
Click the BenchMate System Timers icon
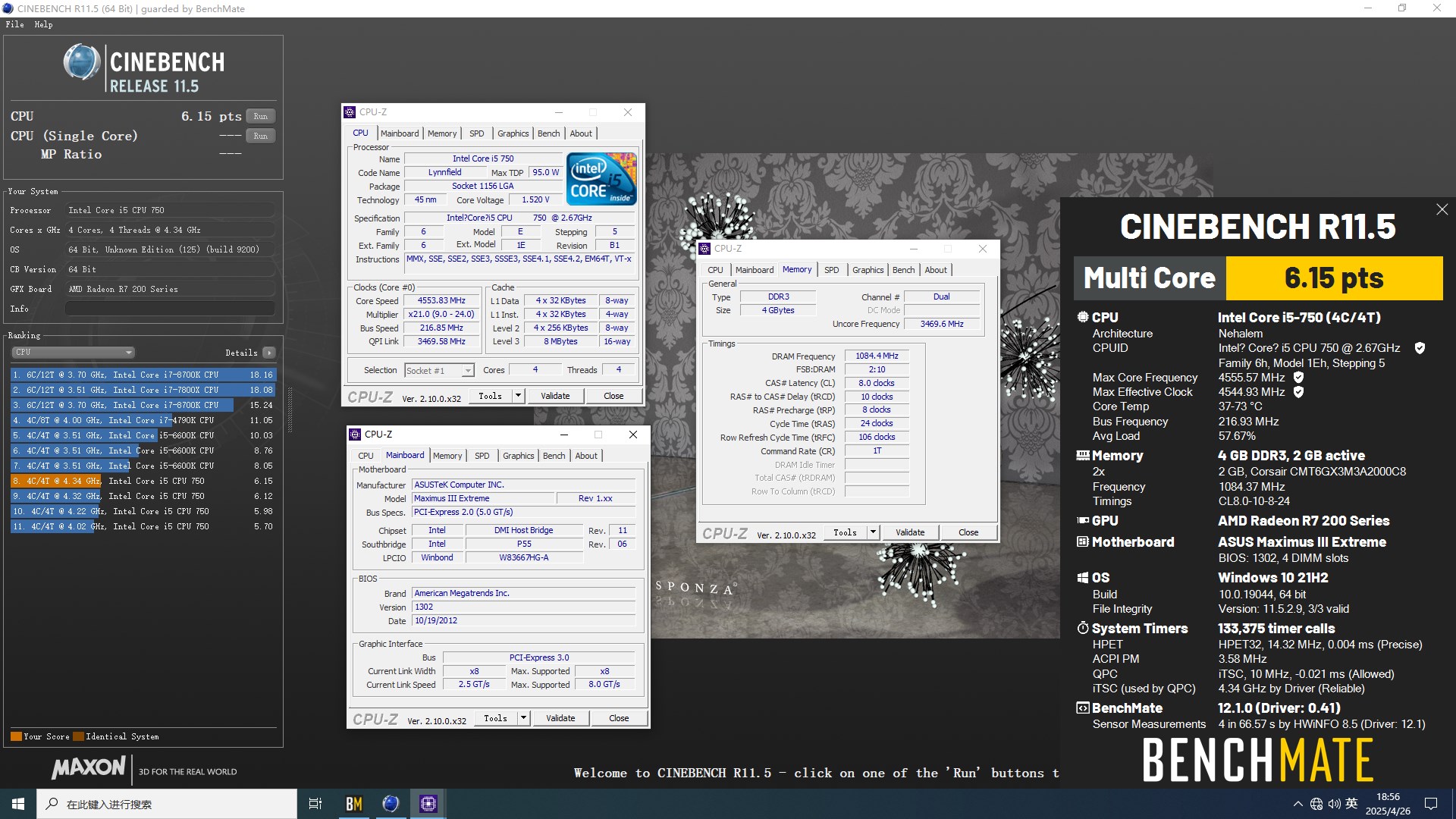[1083, 628]
